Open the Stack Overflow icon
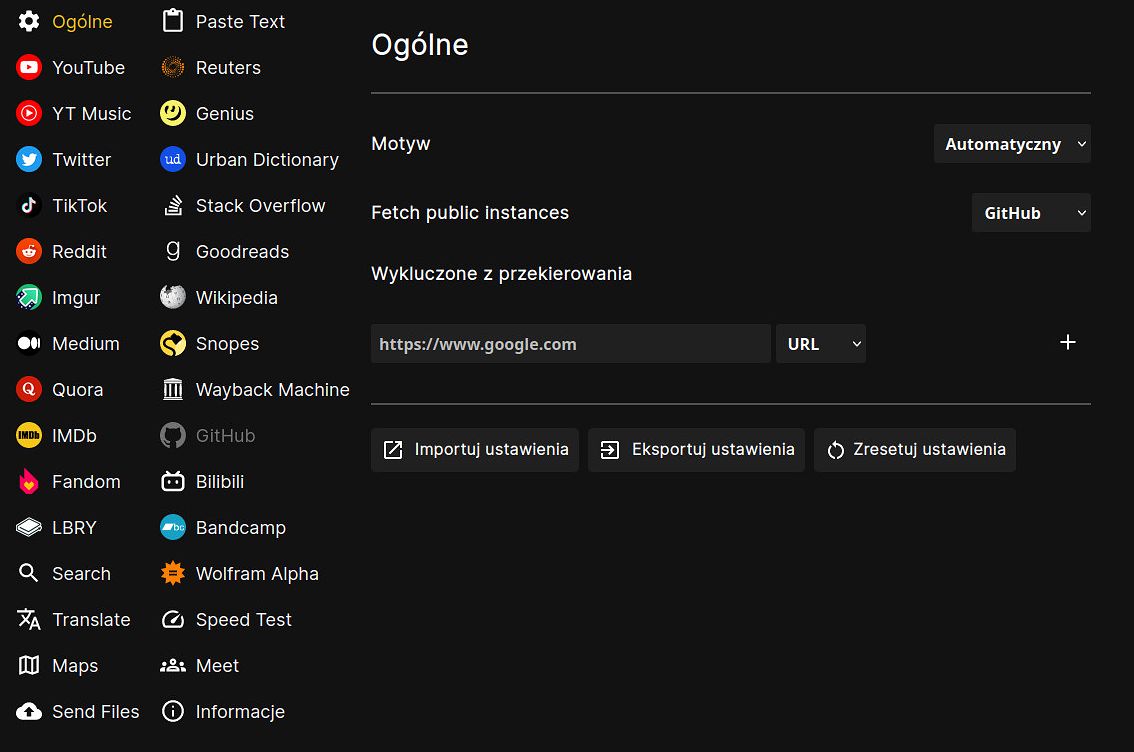The image size is (1134, 752). tap(173, 205)
